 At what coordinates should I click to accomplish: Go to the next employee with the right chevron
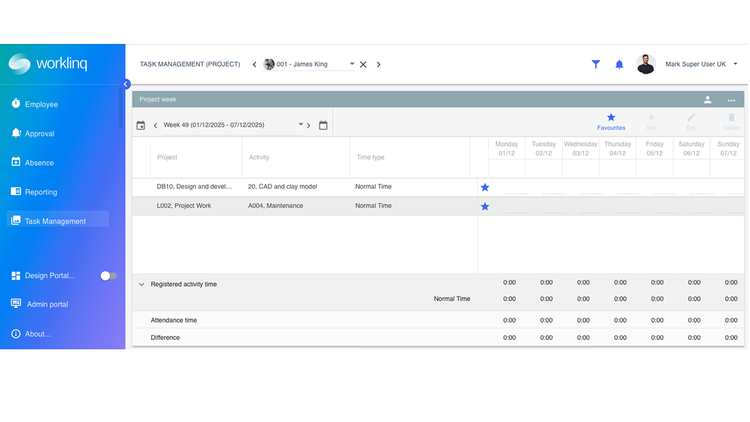coord(378,65)
